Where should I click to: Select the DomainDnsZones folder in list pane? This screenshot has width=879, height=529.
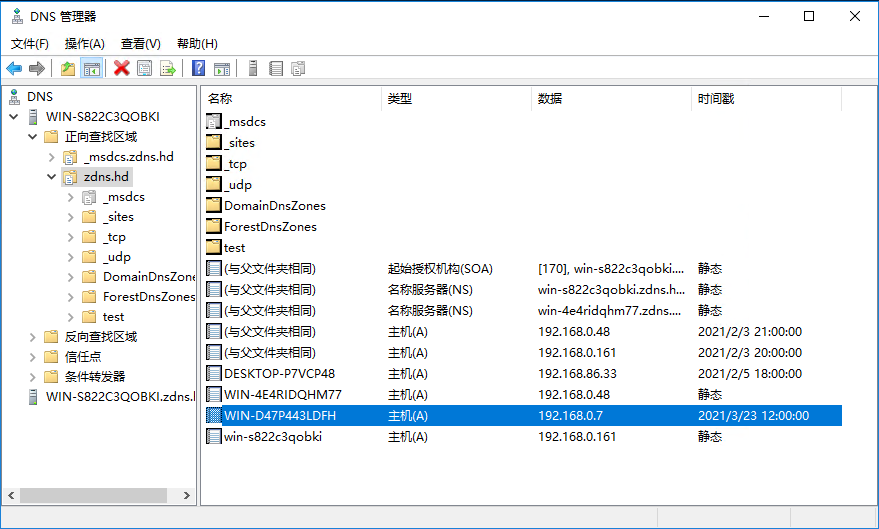click(x=275, y=206)
